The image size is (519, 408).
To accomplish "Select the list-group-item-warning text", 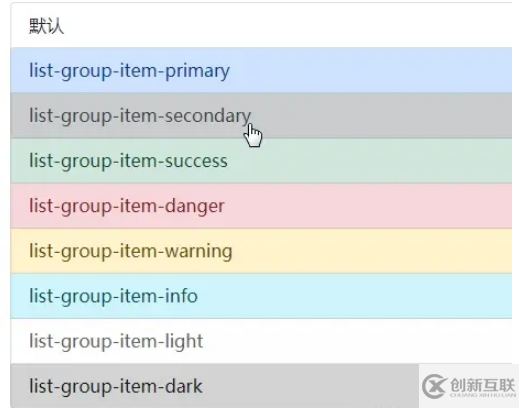I will 131,252.
